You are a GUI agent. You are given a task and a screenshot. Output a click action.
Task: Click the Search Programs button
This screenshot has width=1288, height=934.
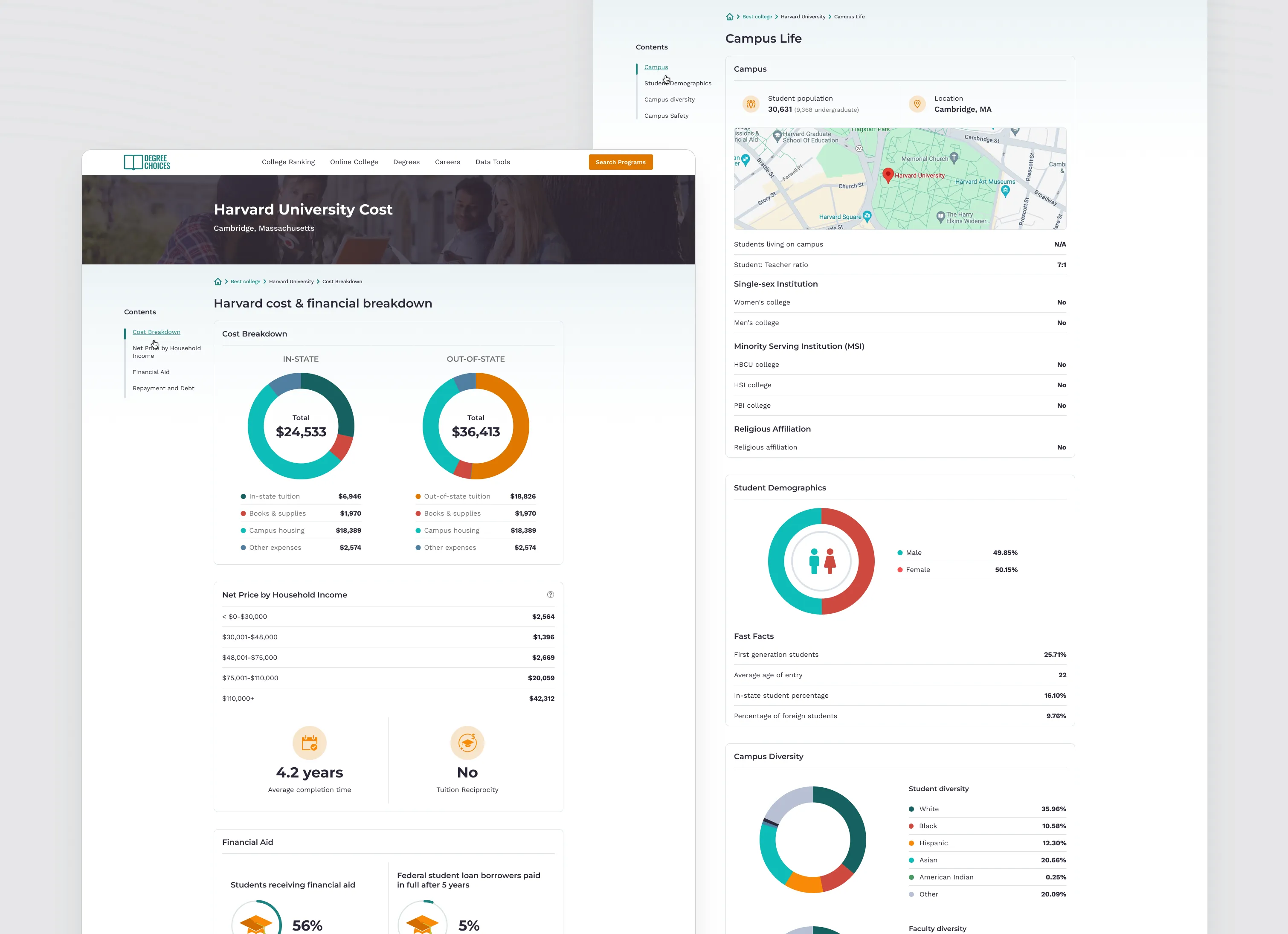point(621,162)
